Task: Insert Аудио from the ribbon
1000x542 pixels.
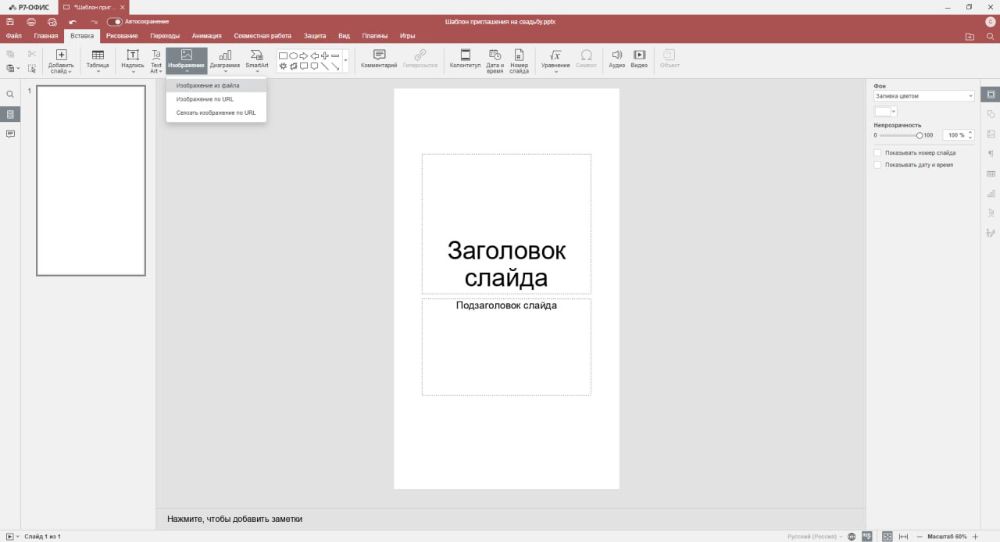Action: 617,56
